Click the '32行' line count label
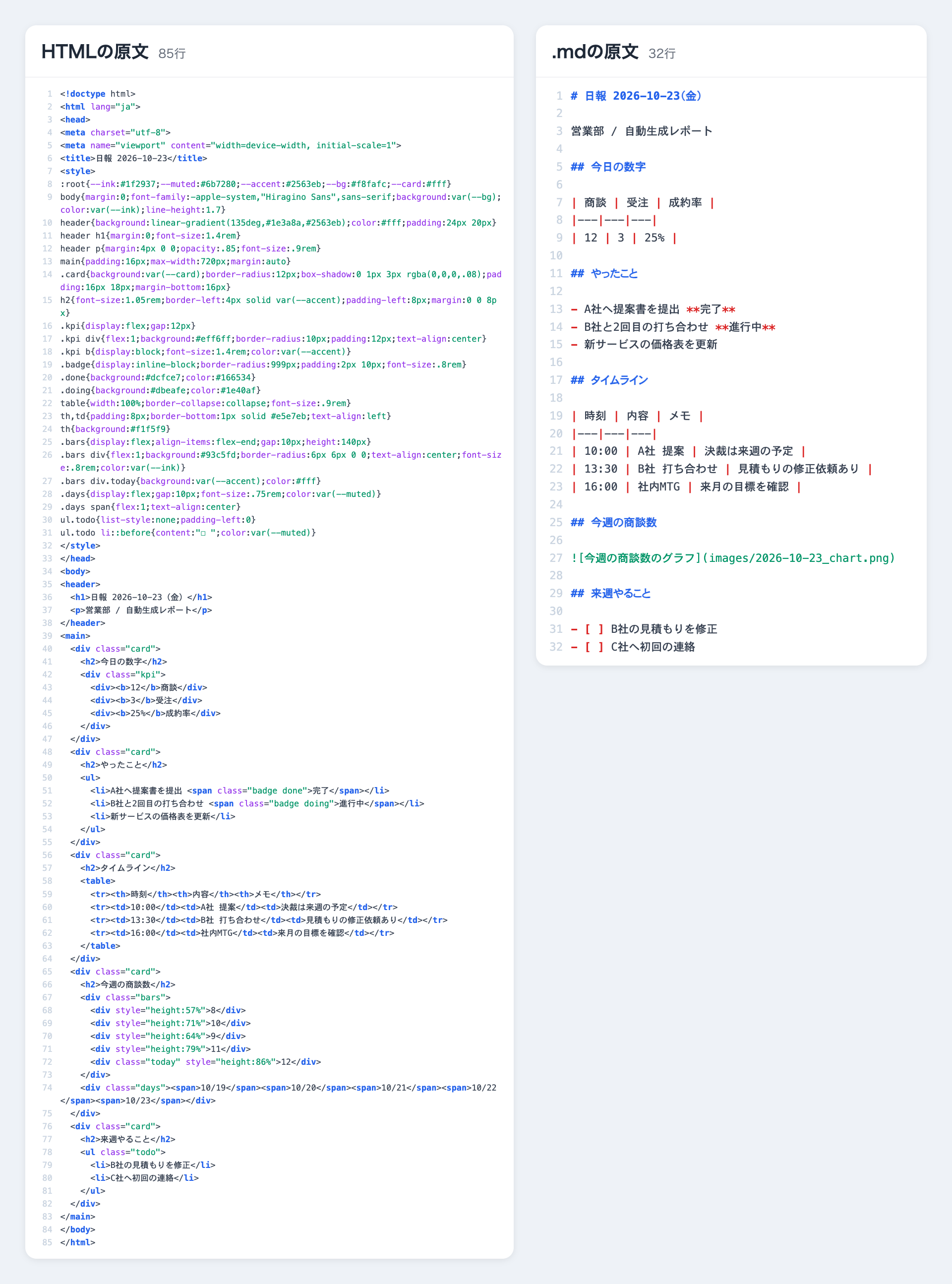 click(661, 54)
